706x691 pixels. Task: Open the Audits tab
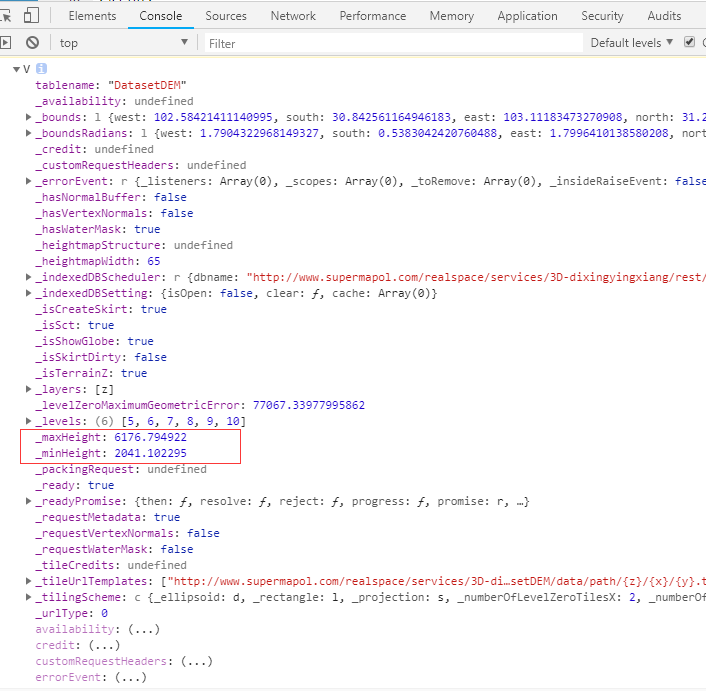coord(664,16)
